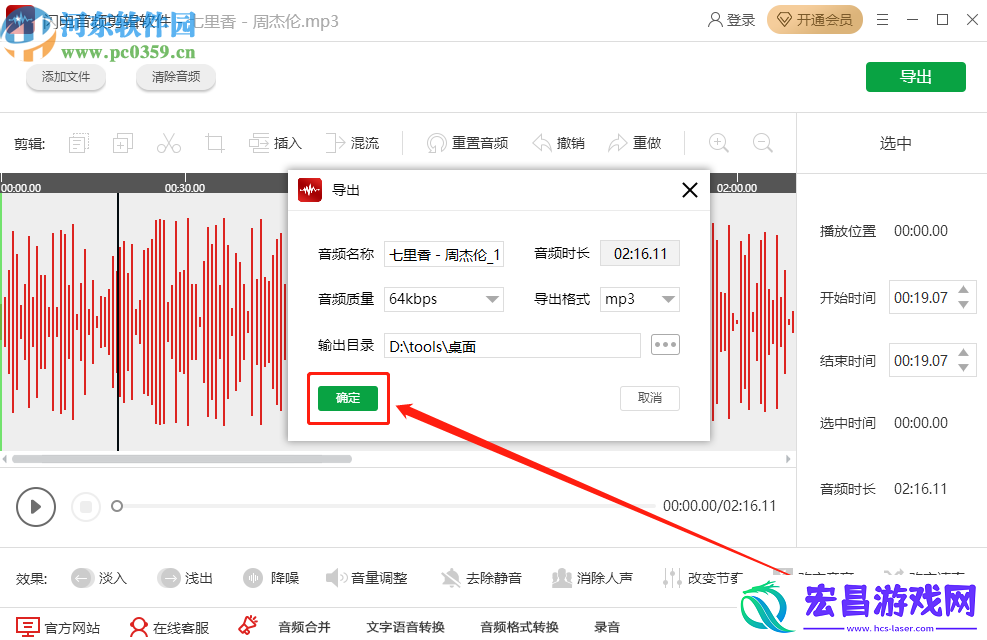This screenshot has width=987, height=640.
Task: Open the hamburger menu in title bar
Action: 883,20
